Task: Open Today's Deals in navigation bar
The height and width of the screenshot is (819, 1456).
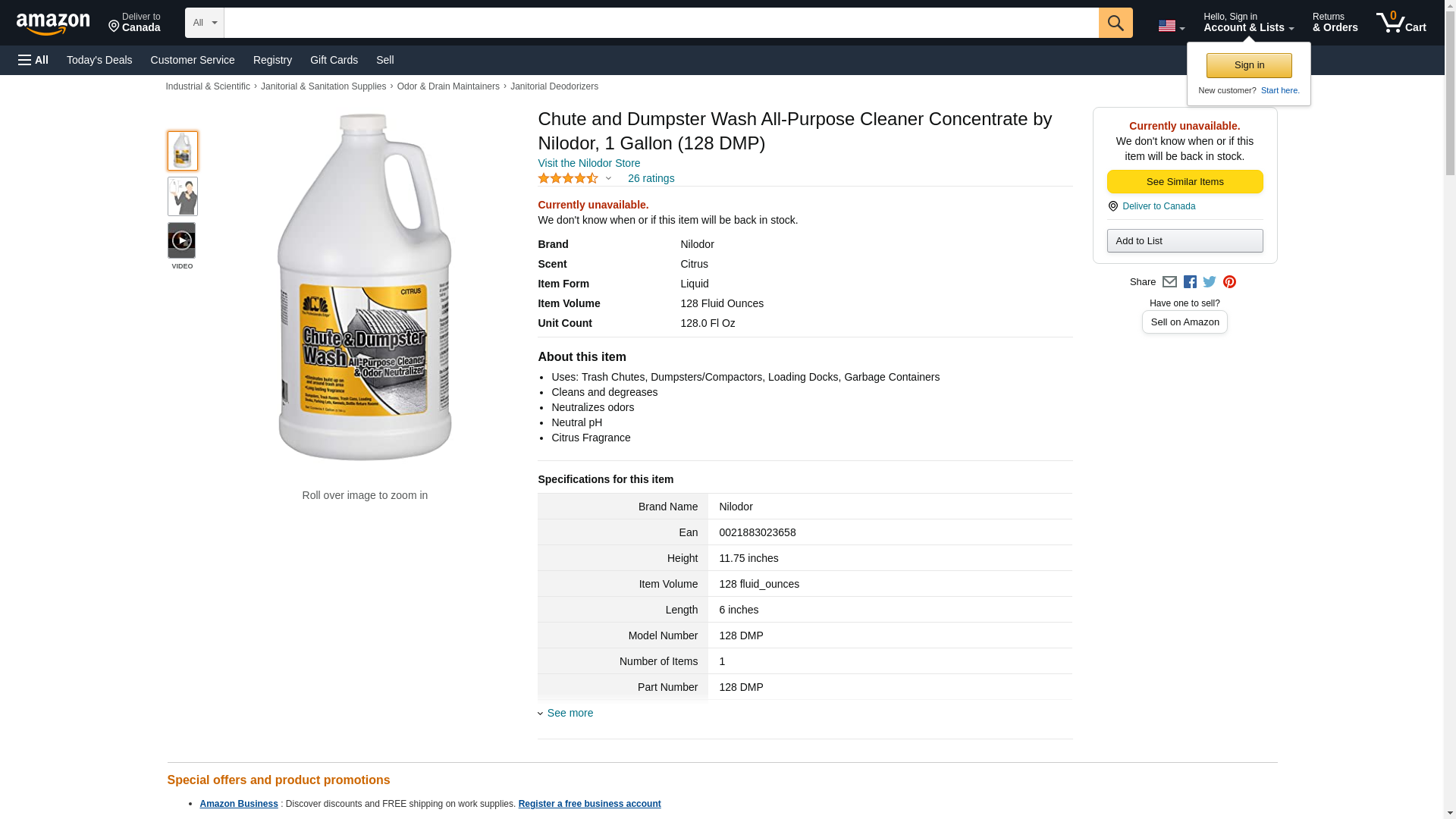Action: coord(99,60)
